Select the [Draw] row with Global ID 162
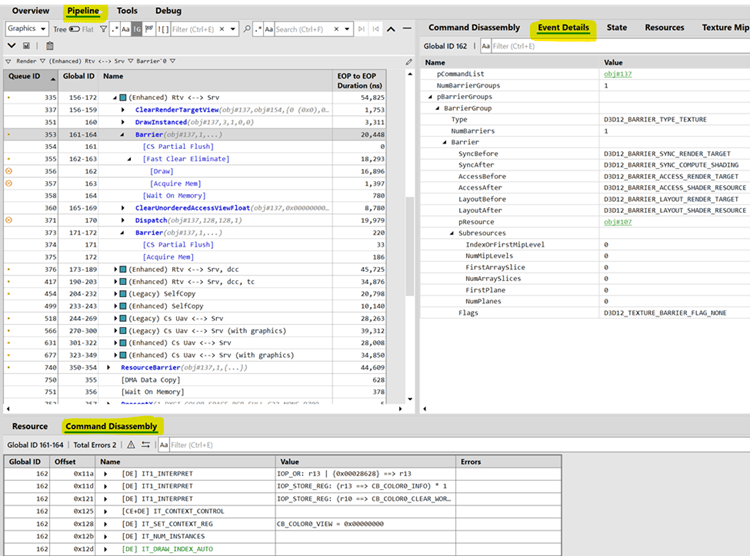Viewport: 750px width, 556px height. click(x=194, y=171)
